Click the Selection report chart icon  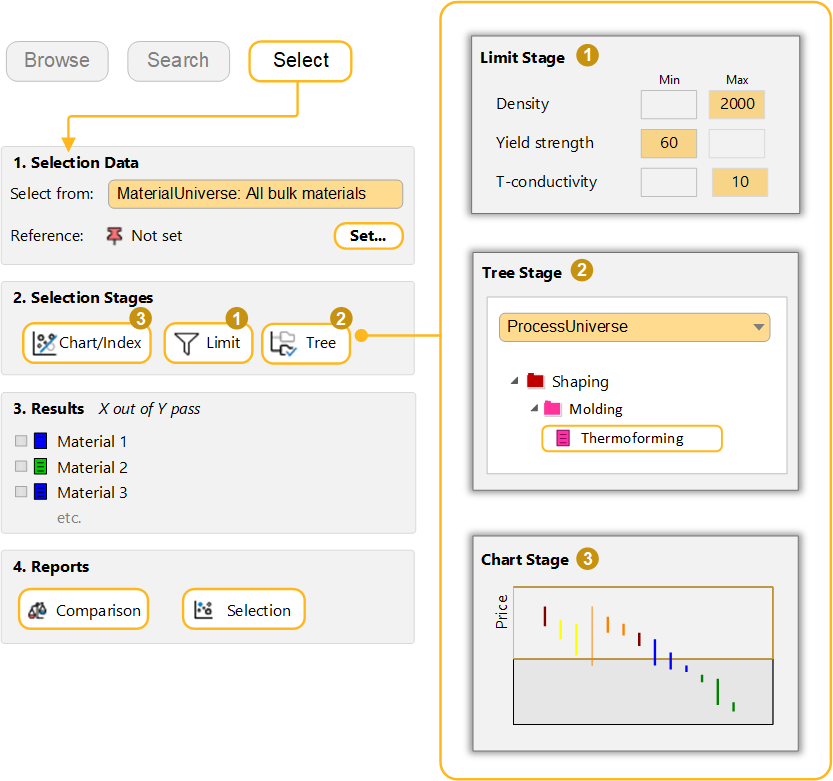click(x=204, y=610)
